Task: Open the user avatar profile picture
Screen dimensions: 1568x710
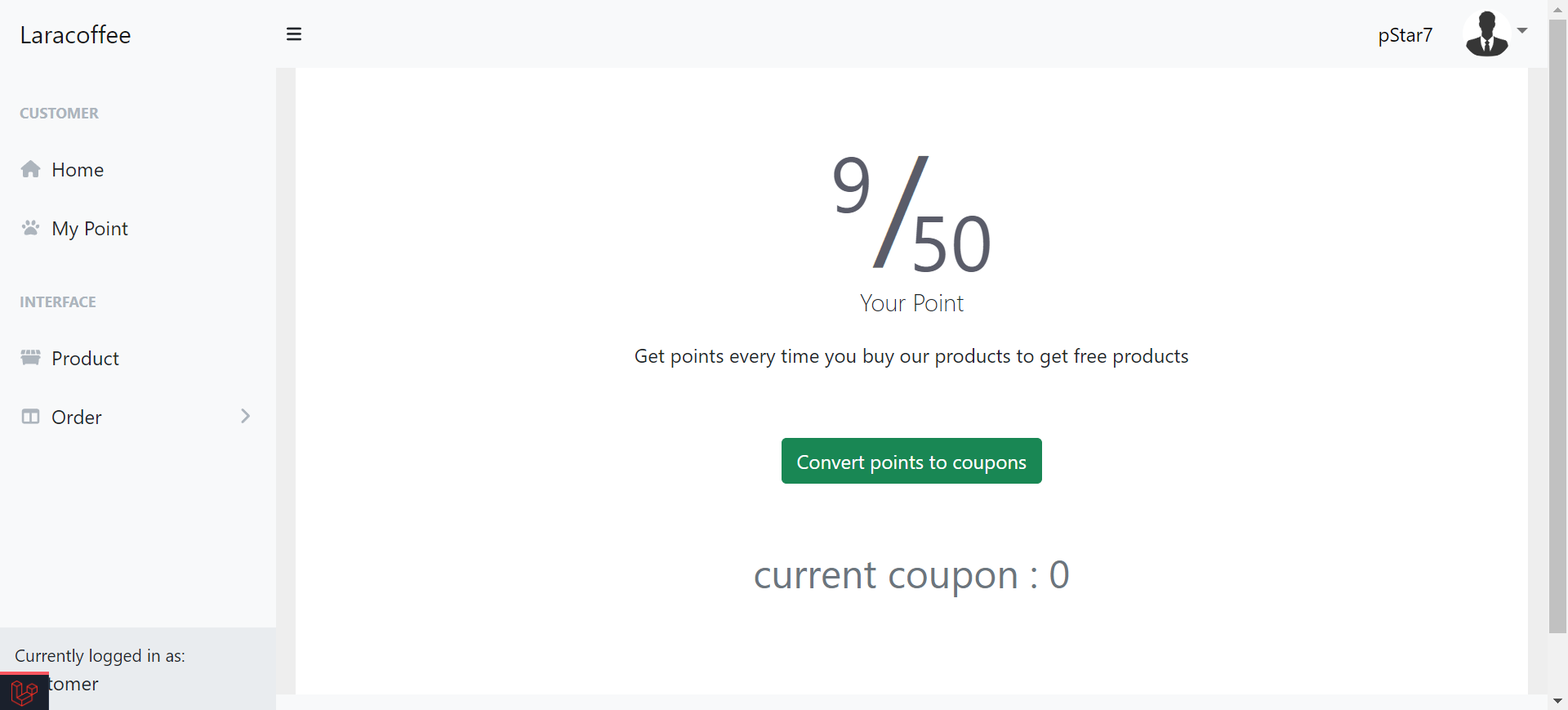Action: coord(1486,34)
